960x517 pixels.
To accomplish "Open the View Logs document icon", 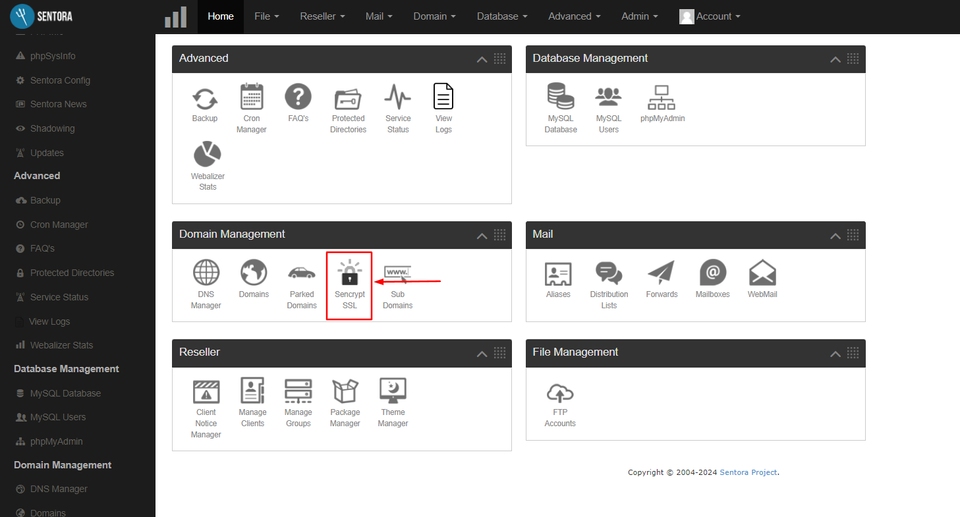I will pos(443,97).
